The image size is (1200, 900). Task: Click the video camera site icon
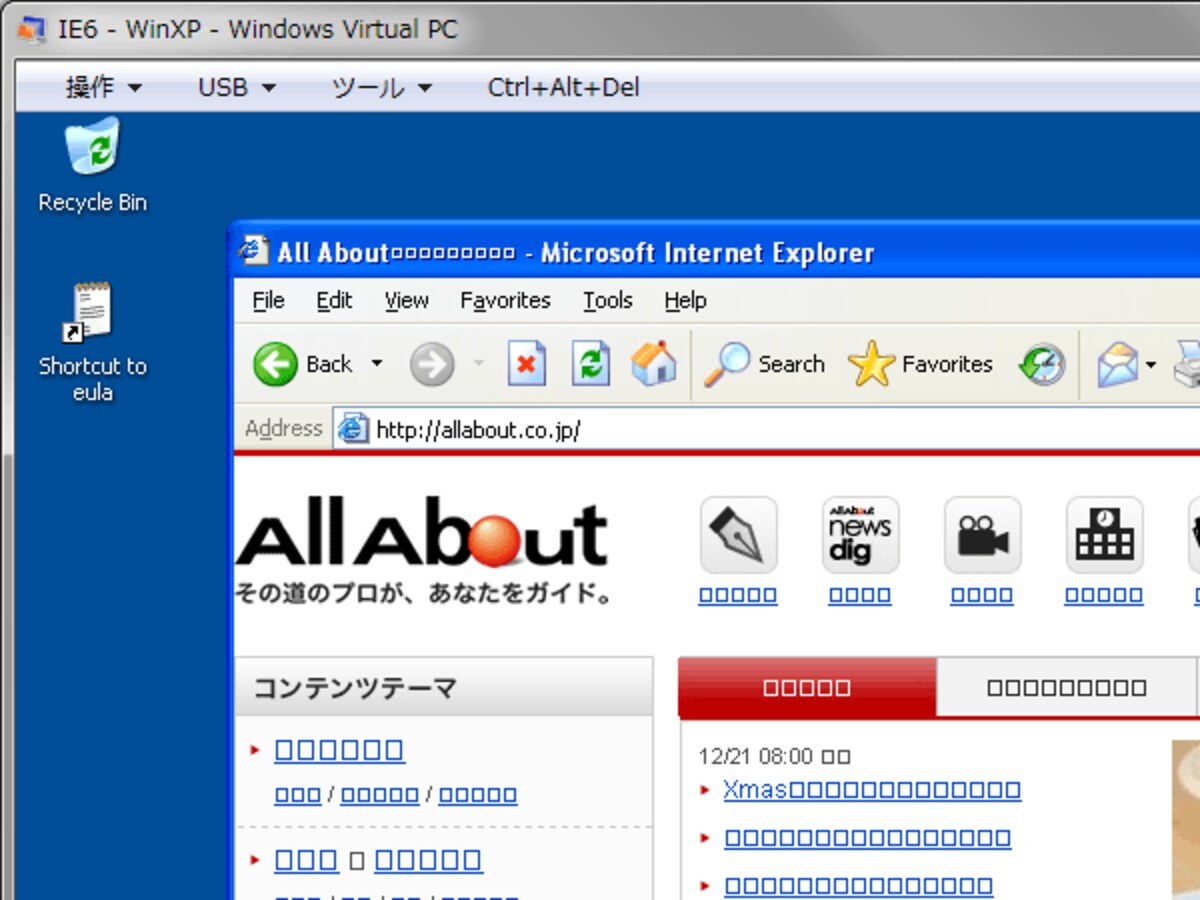pos(982,535)
